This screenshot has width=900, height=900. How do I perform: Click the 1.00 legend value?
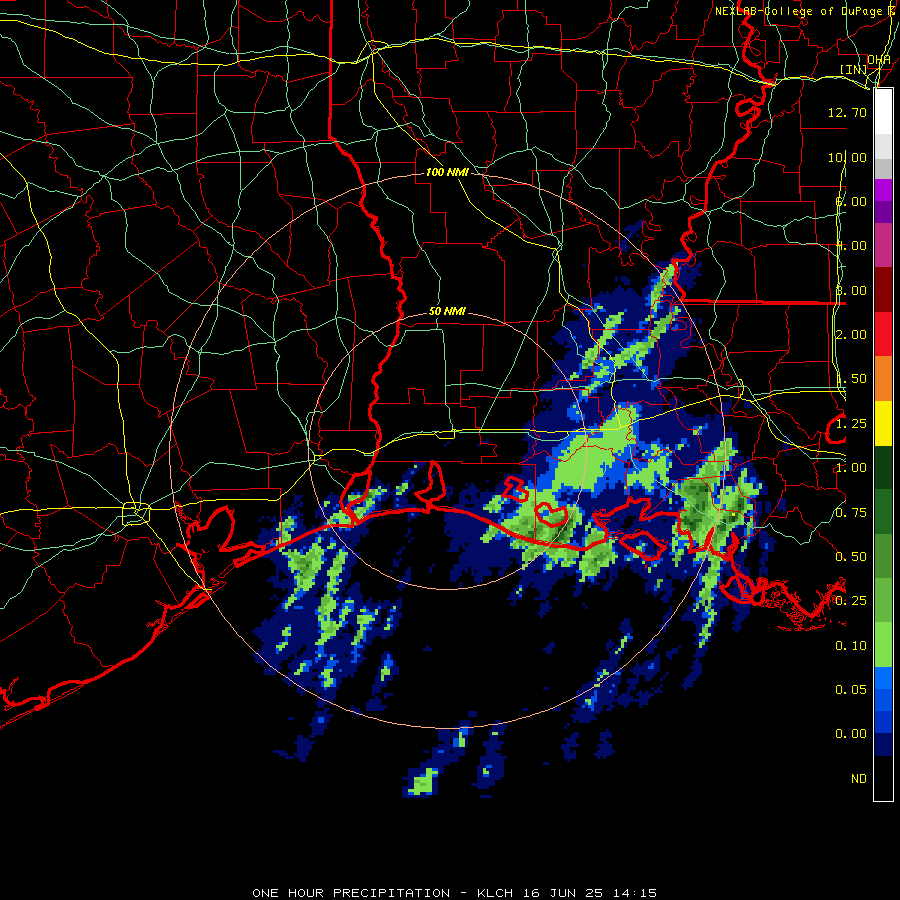coord(851,468)
